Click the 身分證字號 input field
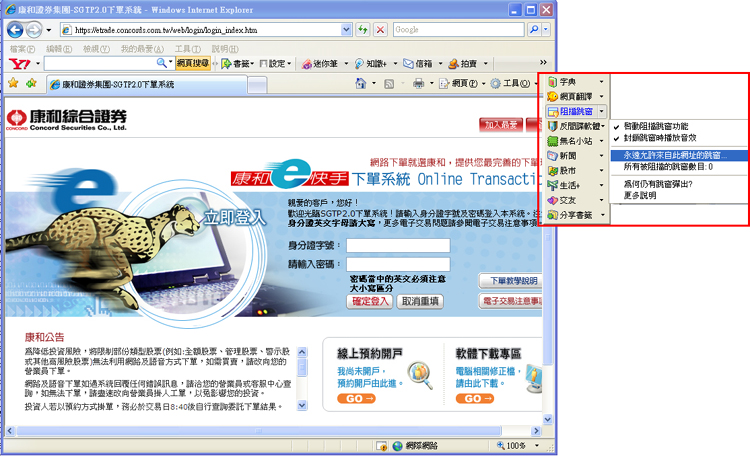750x456 pixels. (x=398, y=245)
